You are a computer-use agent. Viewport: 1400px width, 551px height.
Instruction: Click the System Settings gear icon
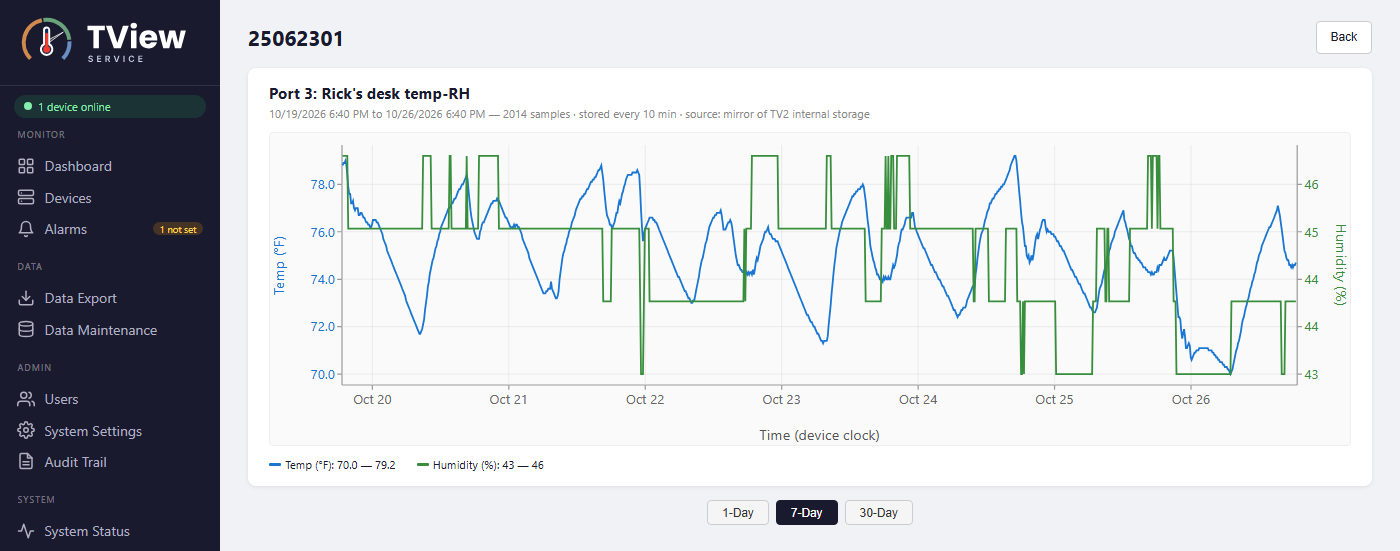(x=26, y=431)
